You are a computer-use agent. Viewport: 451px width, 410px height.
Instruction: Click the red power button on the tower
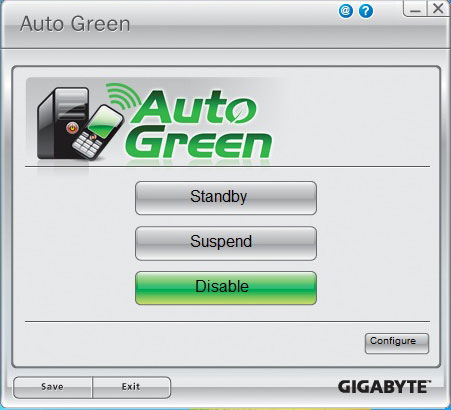pos(72,127)
